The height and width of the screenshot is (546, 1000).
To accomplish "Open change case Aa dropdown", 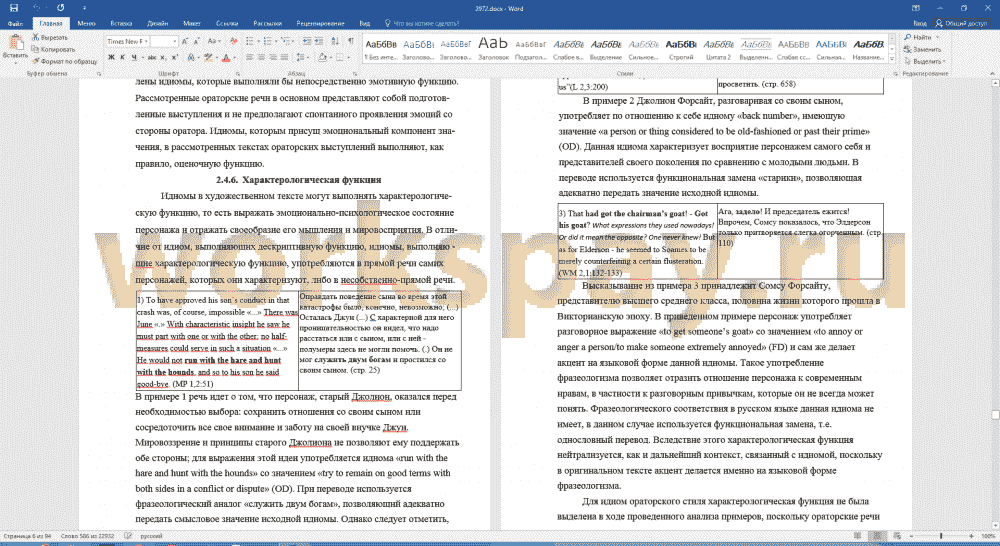I will tap(214, 41).
